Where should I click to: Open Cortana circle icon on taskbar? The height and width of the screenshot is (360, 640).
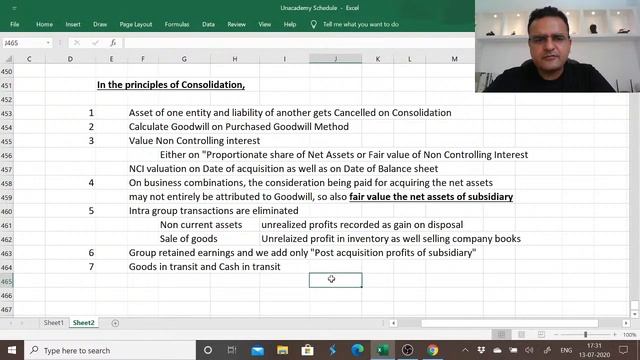(208, 350)
